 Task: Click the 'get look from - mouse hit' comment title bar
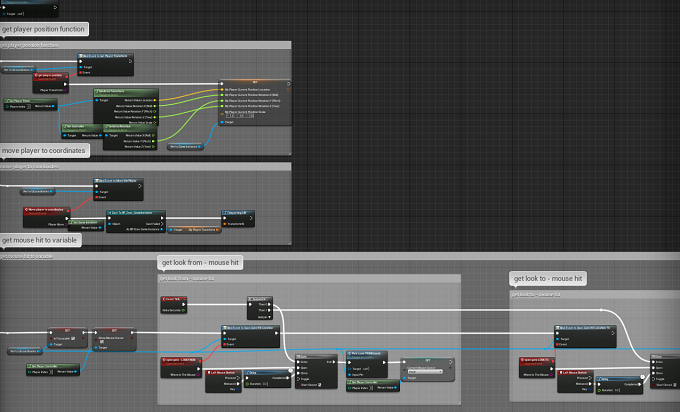coord(309,278)
